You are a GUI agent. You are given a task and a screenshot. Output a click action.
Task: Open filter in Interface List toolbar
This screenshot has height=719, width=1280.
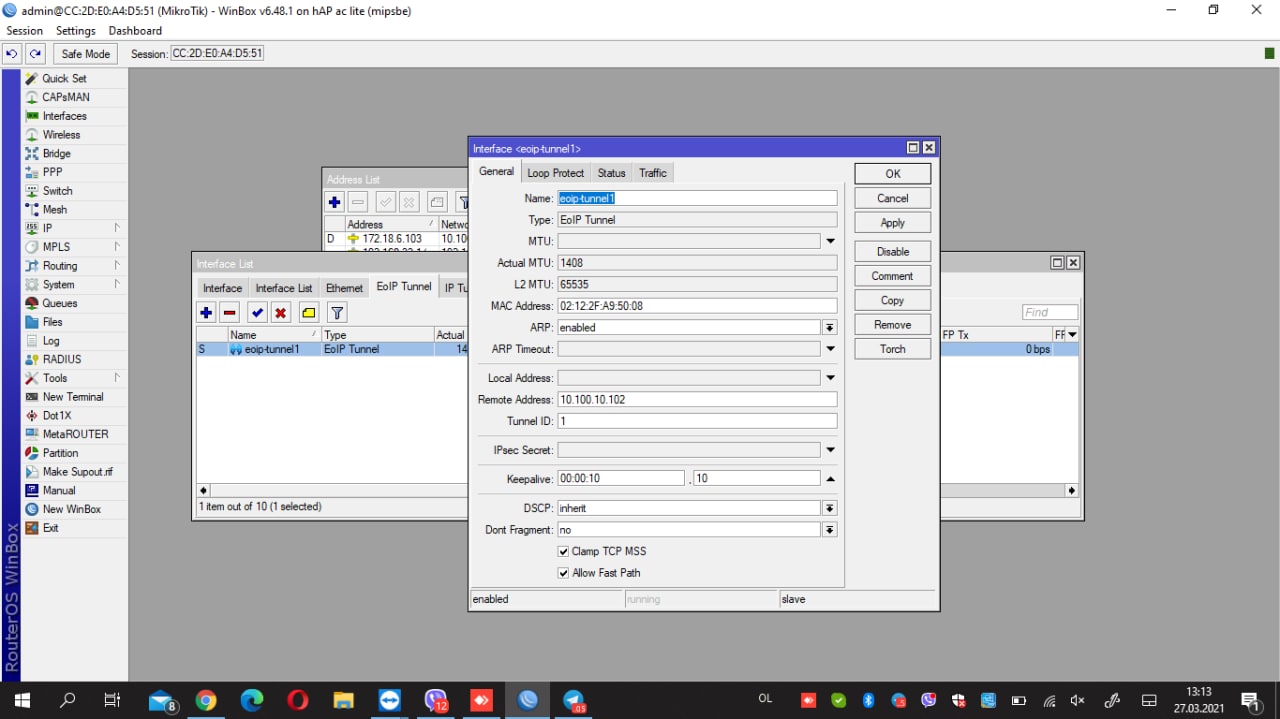tap(338, 313)
